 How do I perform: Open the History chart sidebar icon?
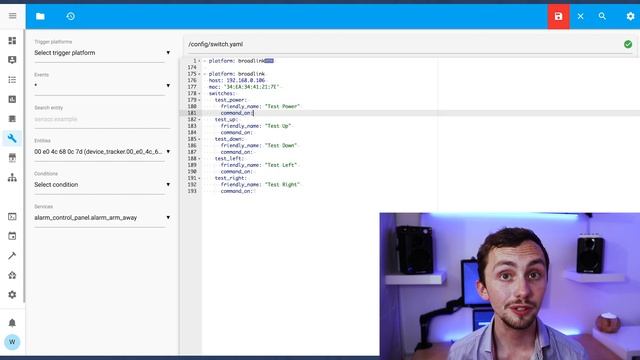[12, 99]
